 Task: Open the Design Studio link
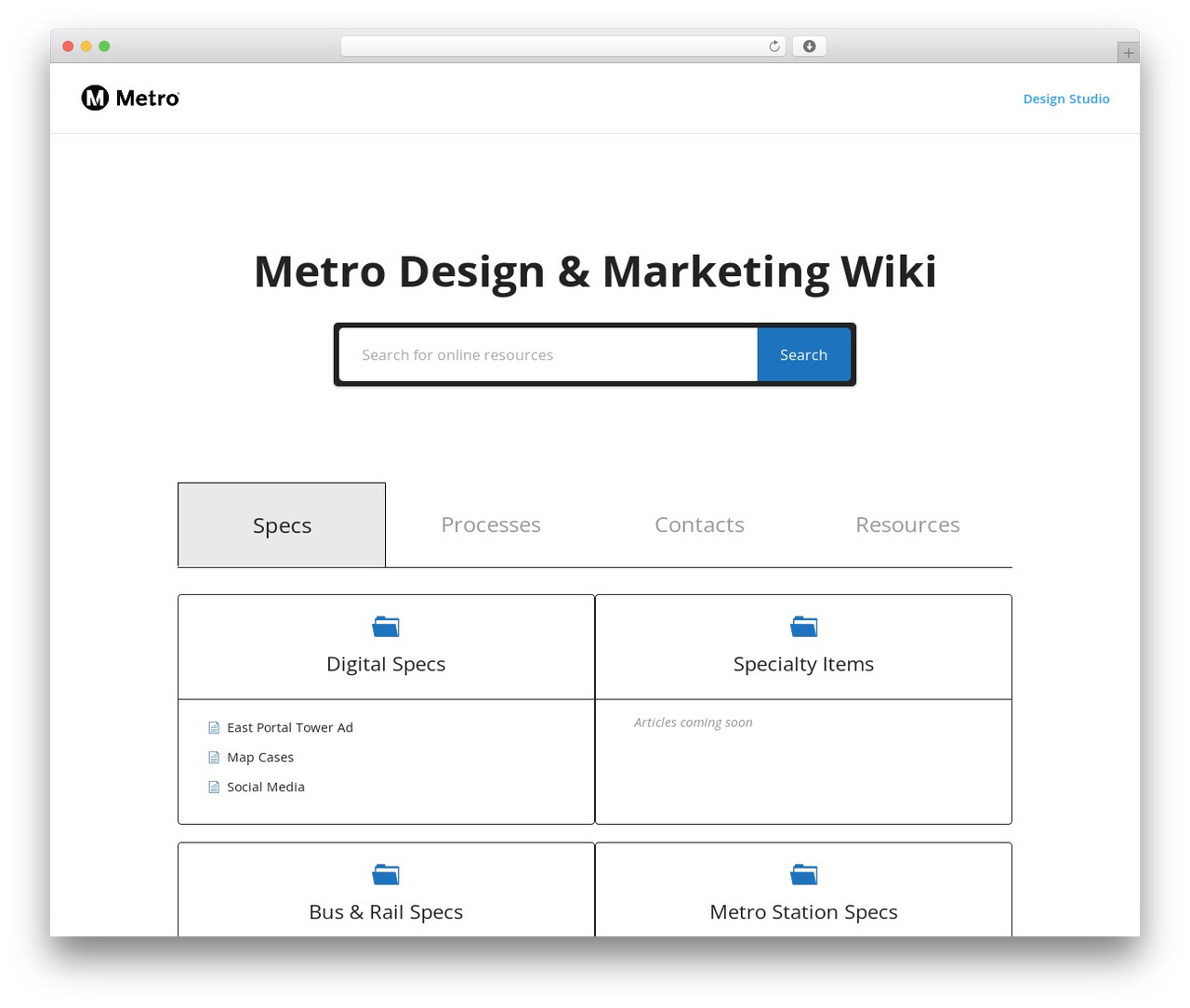1066,99
